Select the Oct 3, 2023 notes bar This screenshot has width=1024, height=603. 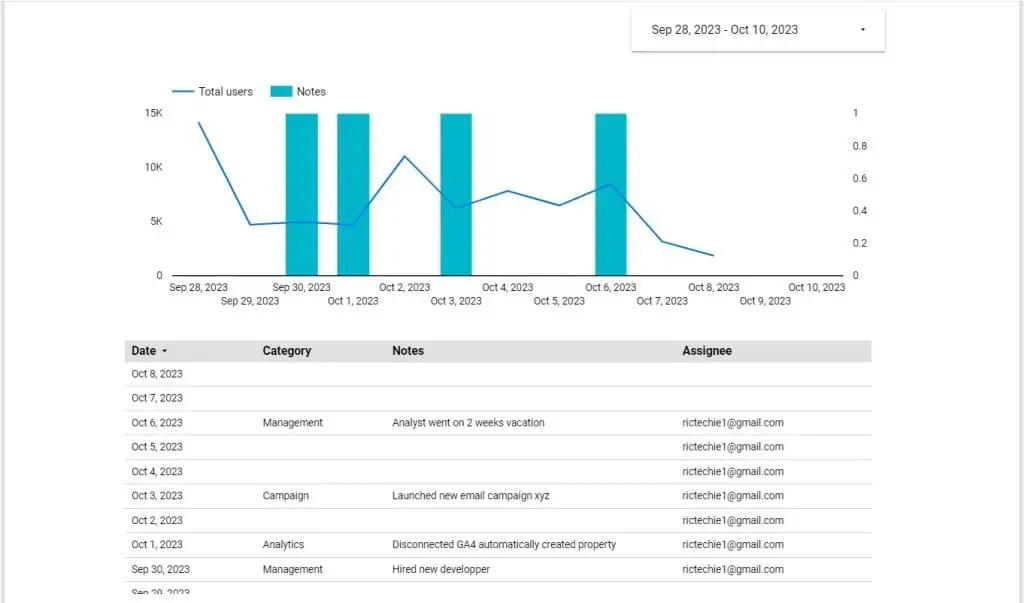(x=456, y=194)
